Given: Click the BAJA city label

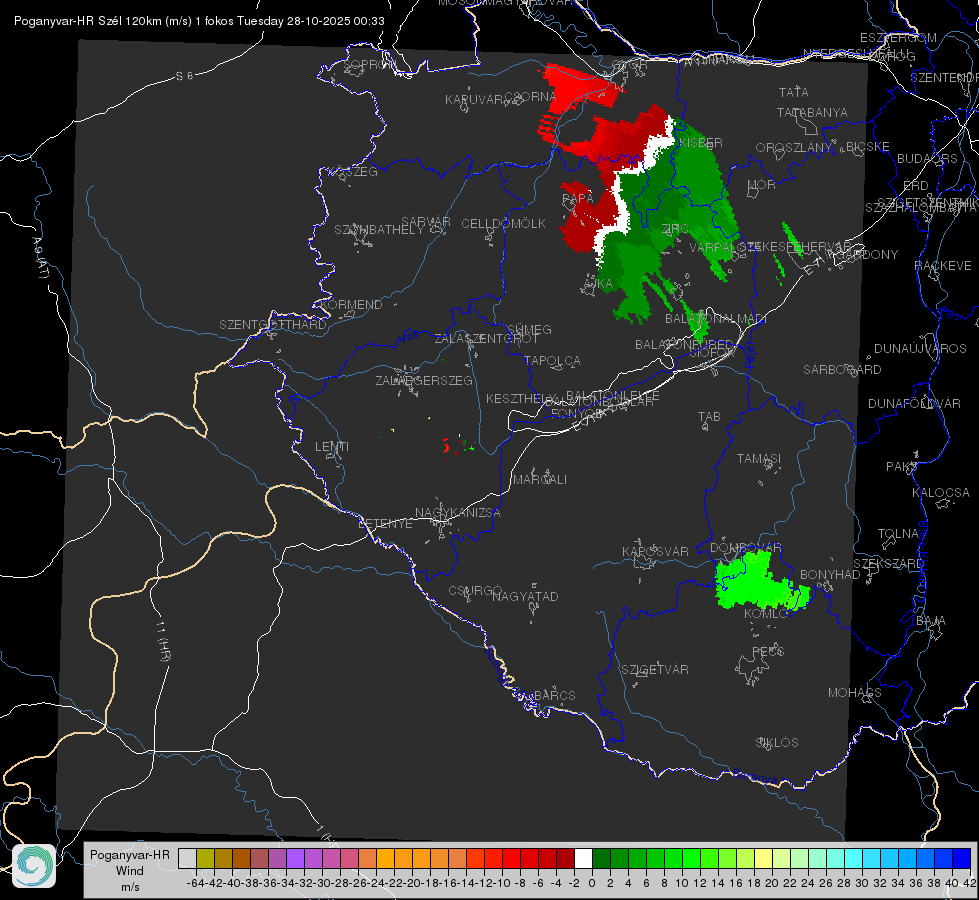Looking at the screenshot, I should click(931, 621).
